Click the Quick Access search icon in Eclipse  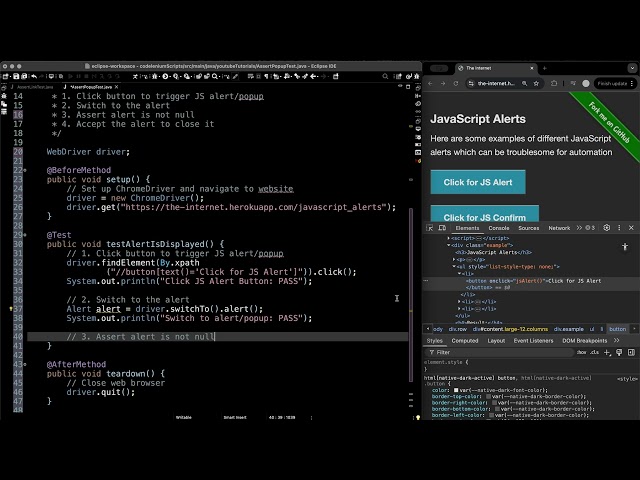click(385, 76)
